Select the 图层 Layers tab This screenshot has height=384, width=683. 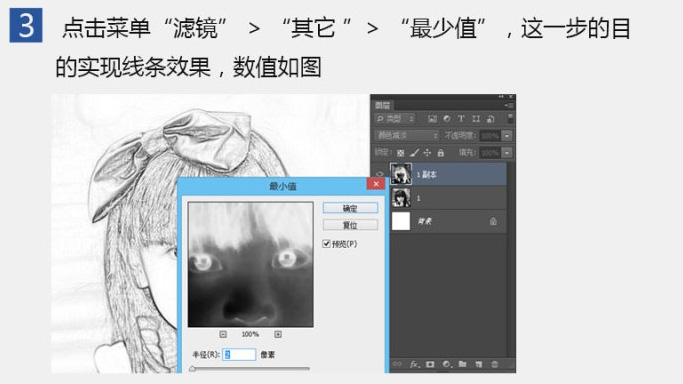click(382, 105)
